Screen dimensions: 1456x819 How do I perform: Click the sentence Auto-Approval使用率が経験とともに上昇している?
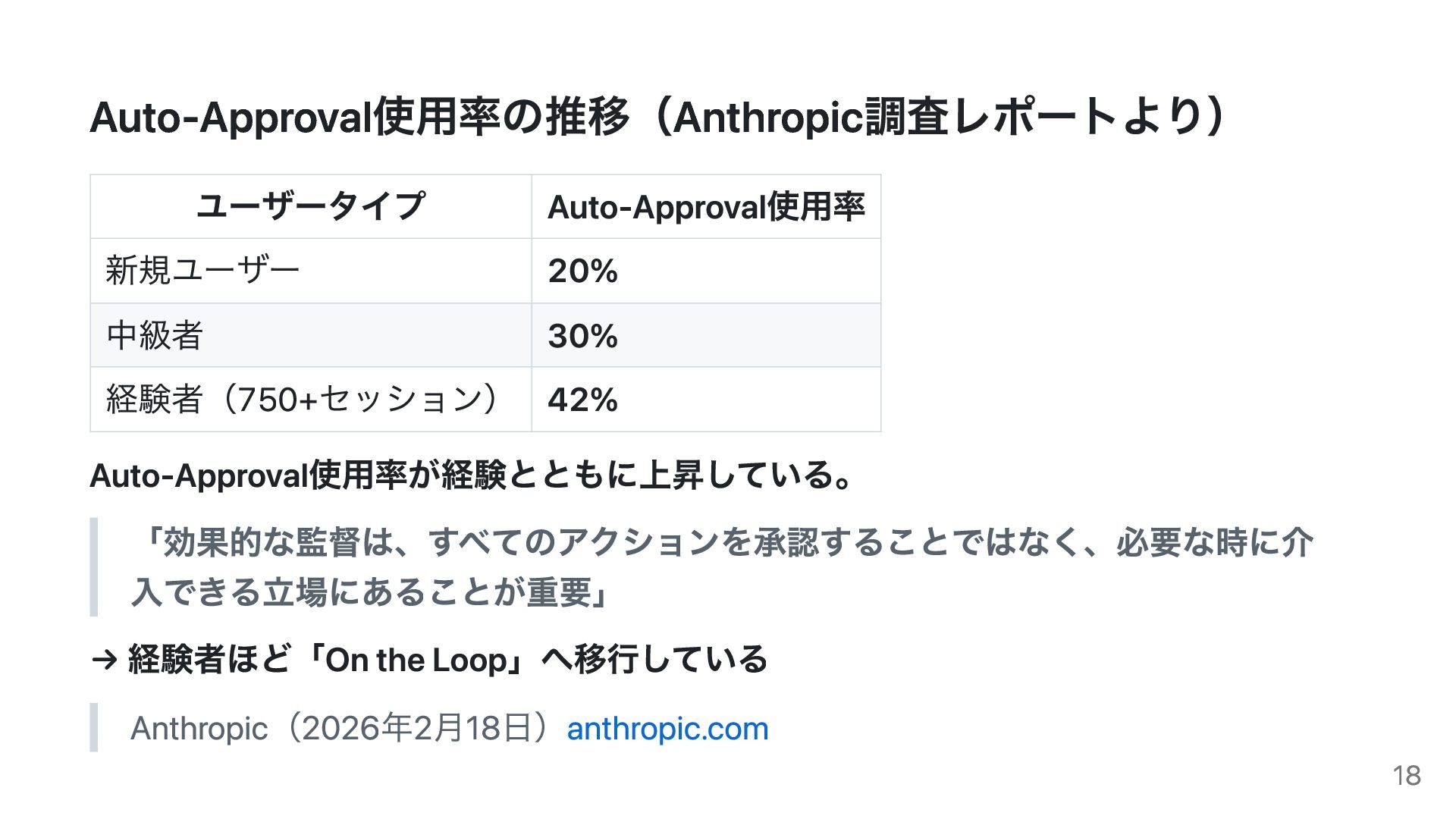[x=470, y=476]
